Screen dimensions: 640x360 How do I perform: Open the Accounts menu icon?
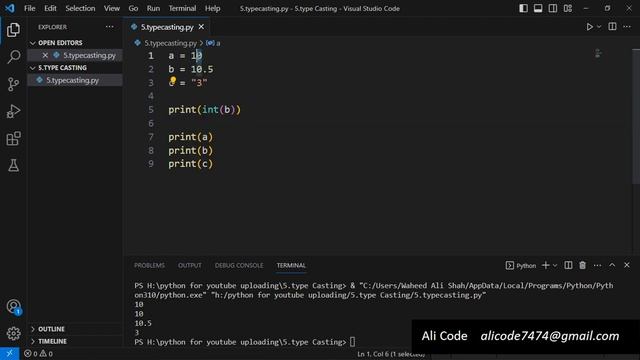click(13, 307)
